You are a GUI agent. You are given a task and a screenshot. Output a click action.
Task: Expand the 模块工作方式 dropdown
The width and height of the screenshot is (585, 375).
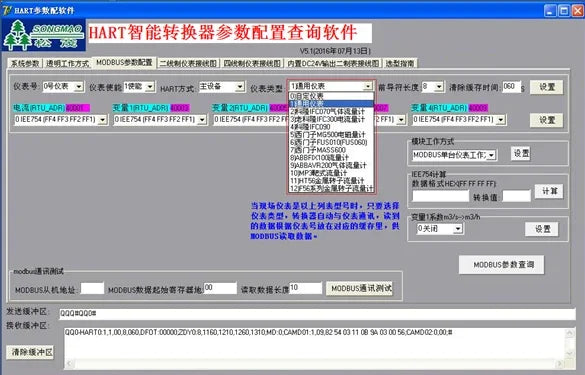(492, 155)
